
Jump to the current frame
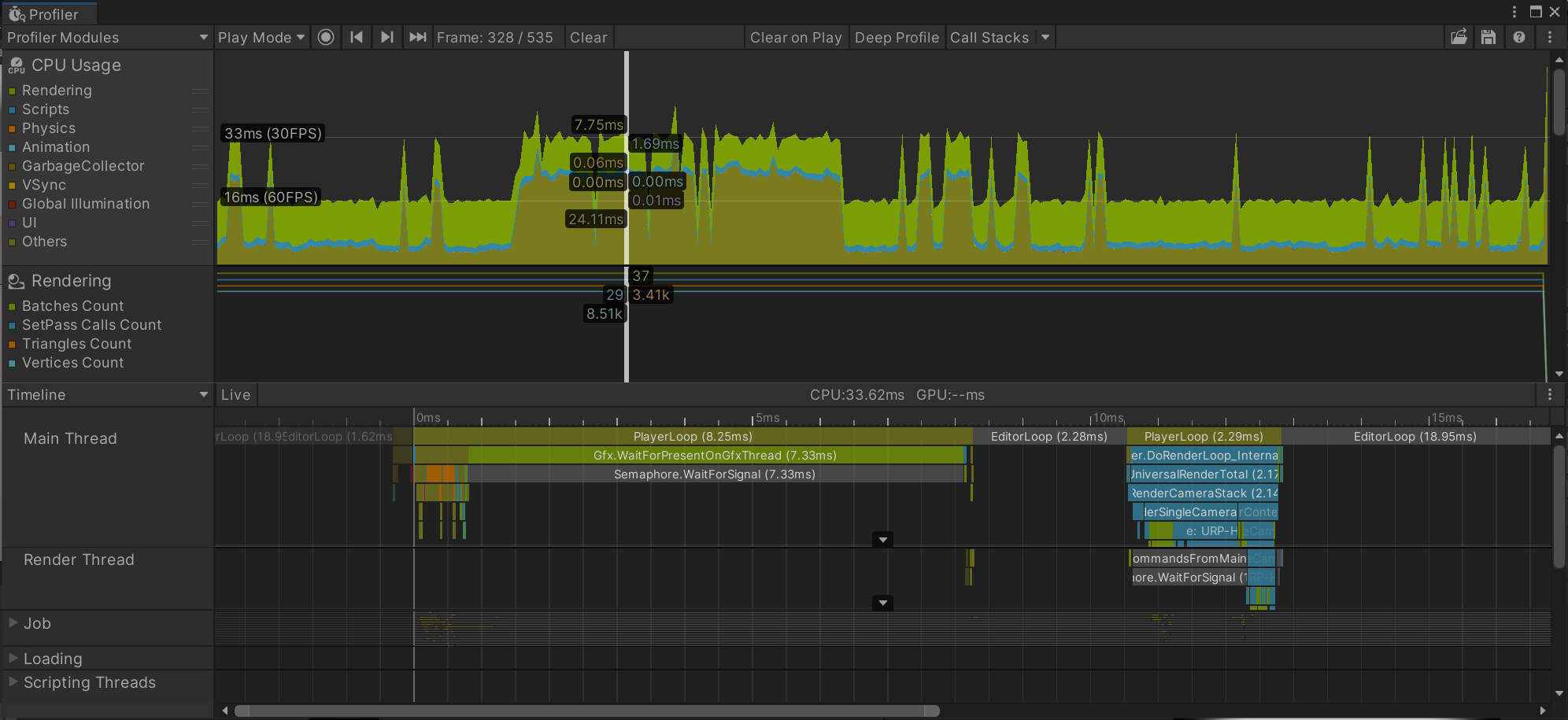click(x=417, y=37)
